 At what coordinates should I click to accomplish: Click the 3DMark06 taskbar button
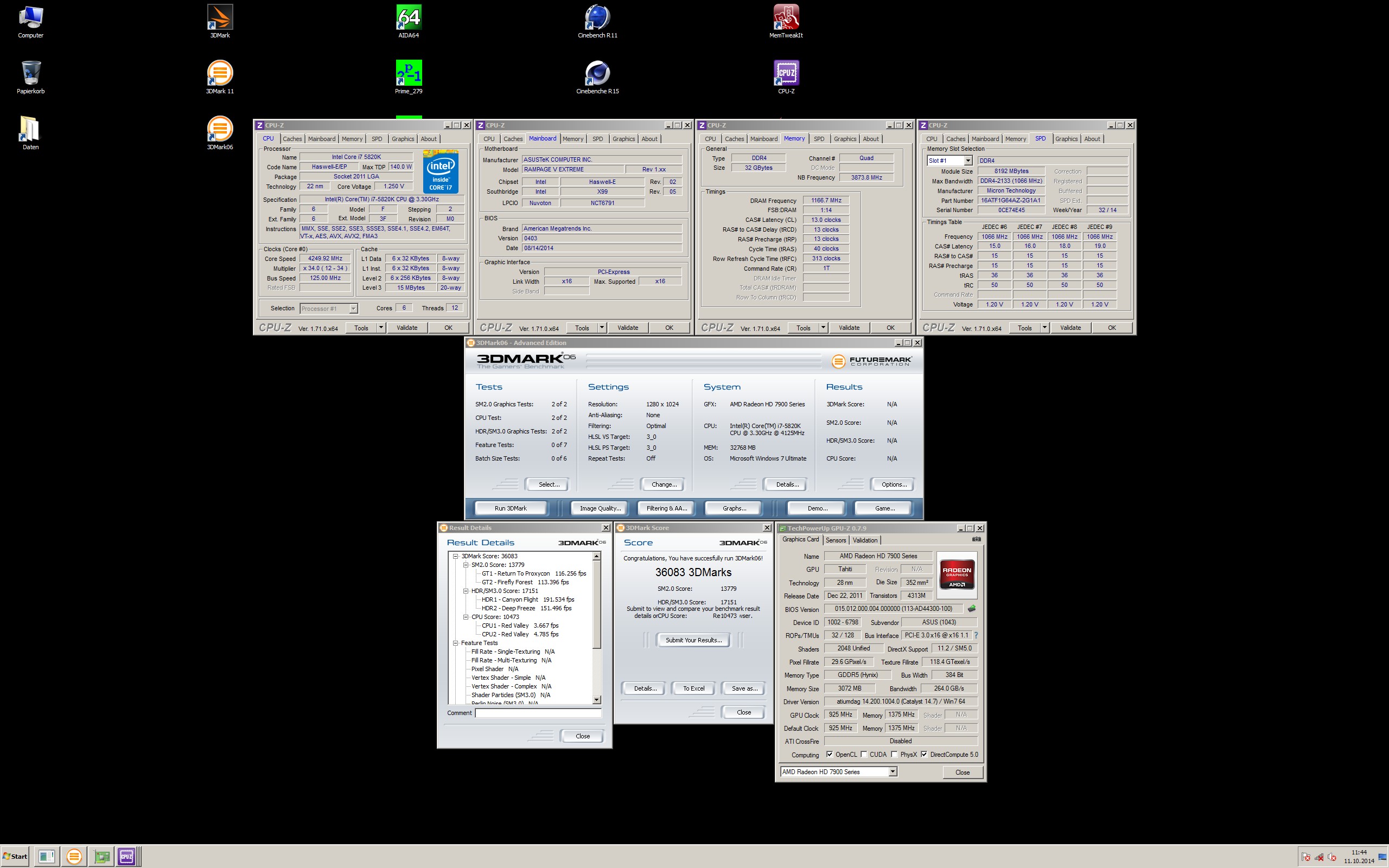click(74, 857)
